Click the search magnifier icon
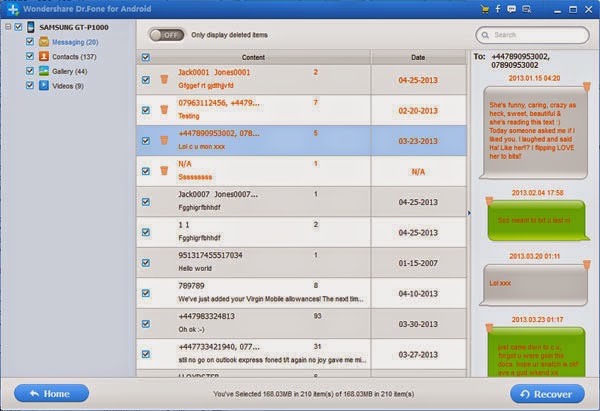 point(485,35)
